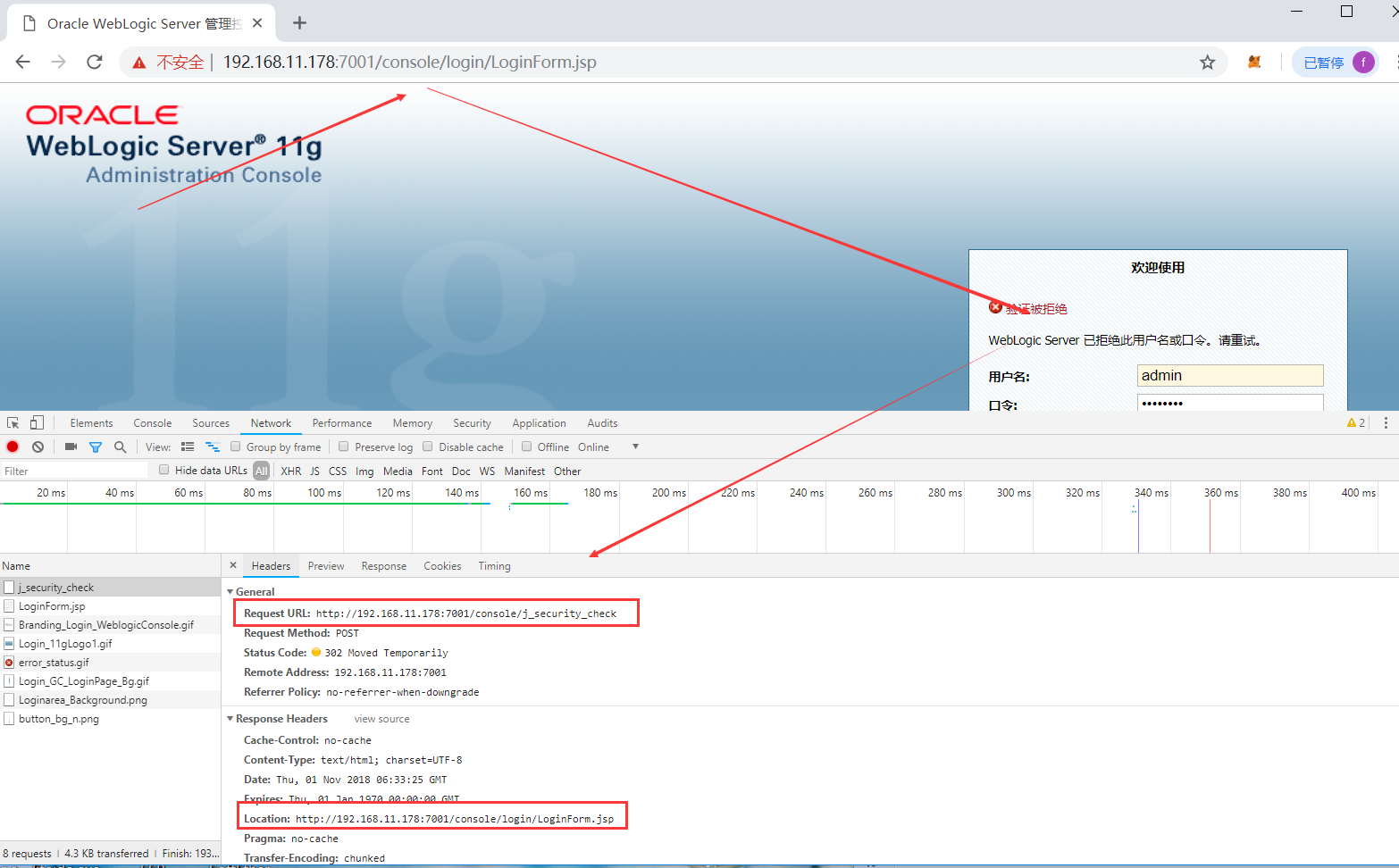Click the red error icon beside the login message
The width and height of the screenshot is (1399, 868).
pyautogui.click(x=995, y=307)
